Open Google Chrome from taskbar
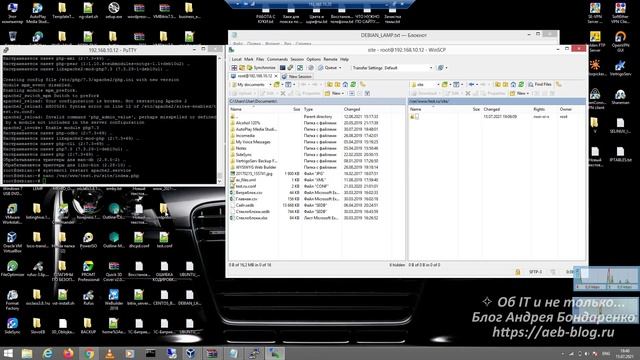This screenshot has height=360, width=640. coord(89,353)
